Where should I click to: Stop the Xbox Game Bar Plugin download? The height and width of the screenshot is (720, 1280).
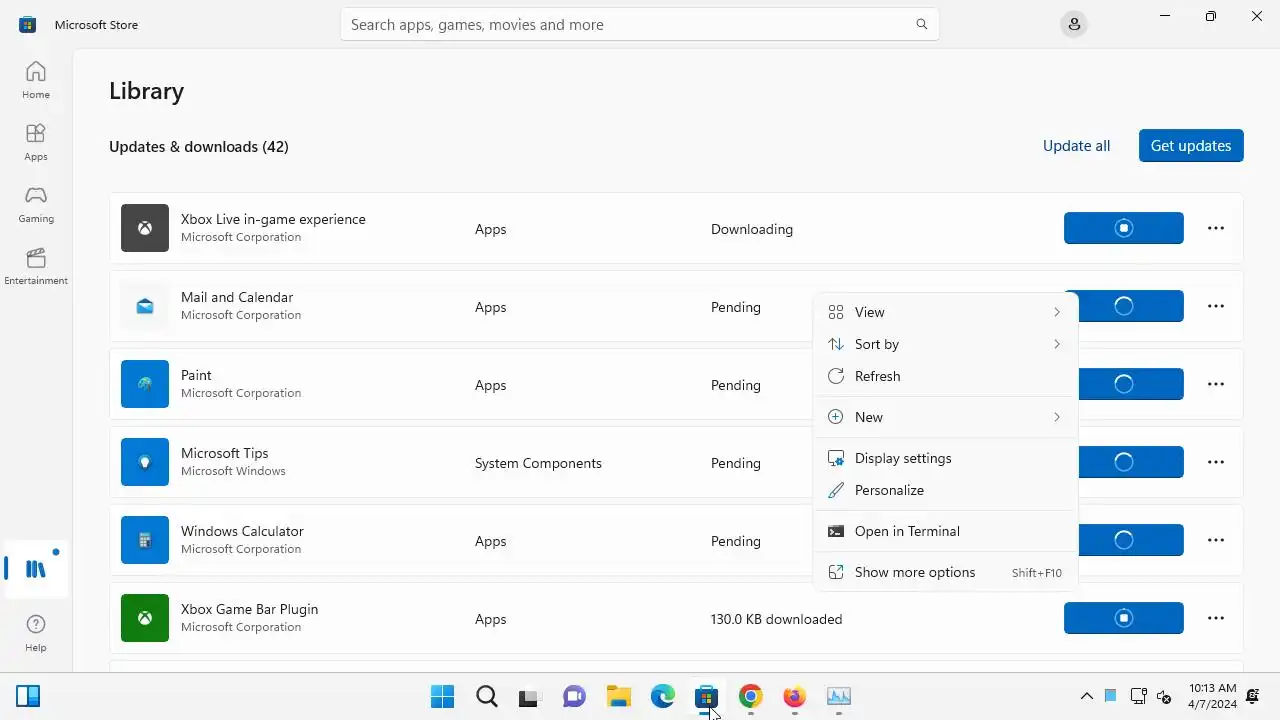(1124, 618)
